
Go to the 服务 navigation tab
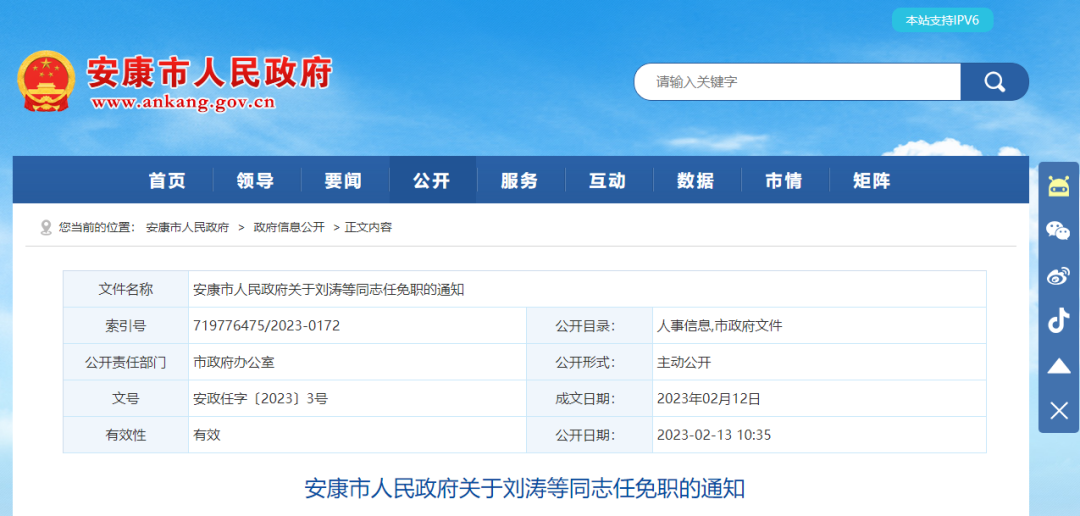tap(520, 181)
